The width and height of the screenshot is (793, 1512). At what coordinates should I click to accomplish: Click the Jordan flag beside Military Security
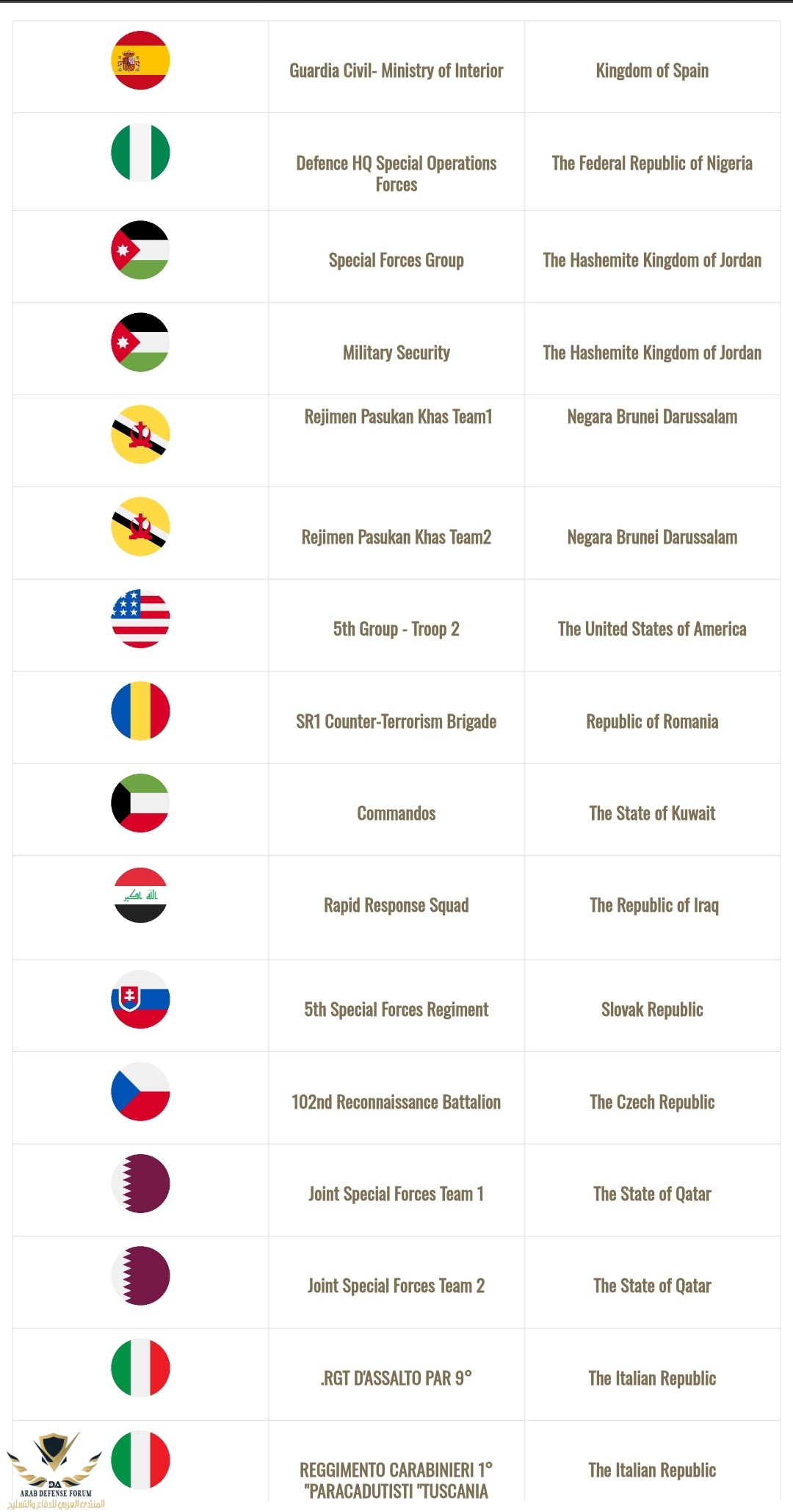click(x=140, y=342)
